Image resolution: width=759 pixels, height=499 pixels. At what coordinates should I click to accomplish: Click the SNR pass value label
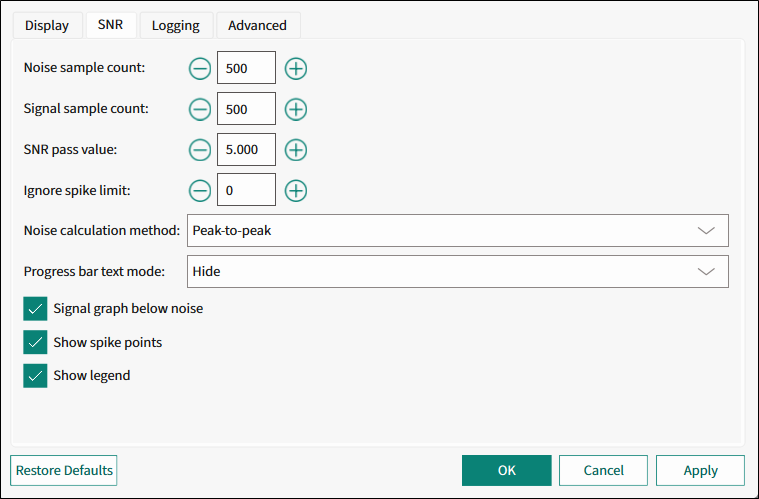pos(70,150)
